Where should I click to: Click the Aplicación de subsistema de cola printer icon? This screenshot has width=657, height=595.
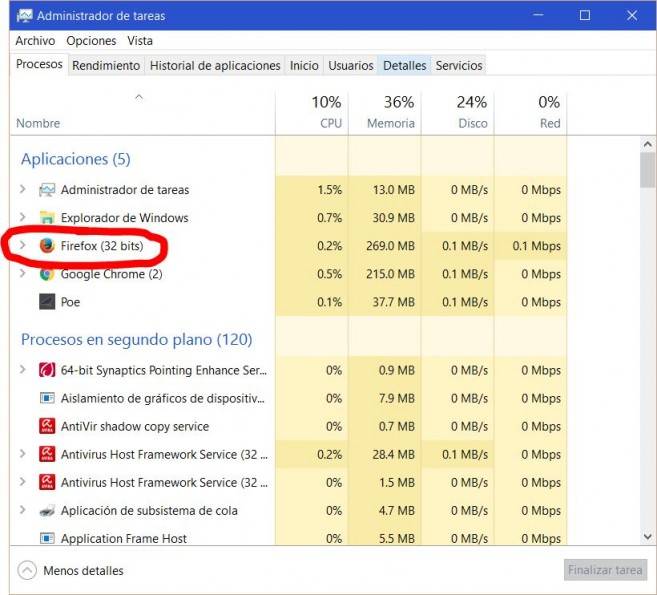pos(47,511)
